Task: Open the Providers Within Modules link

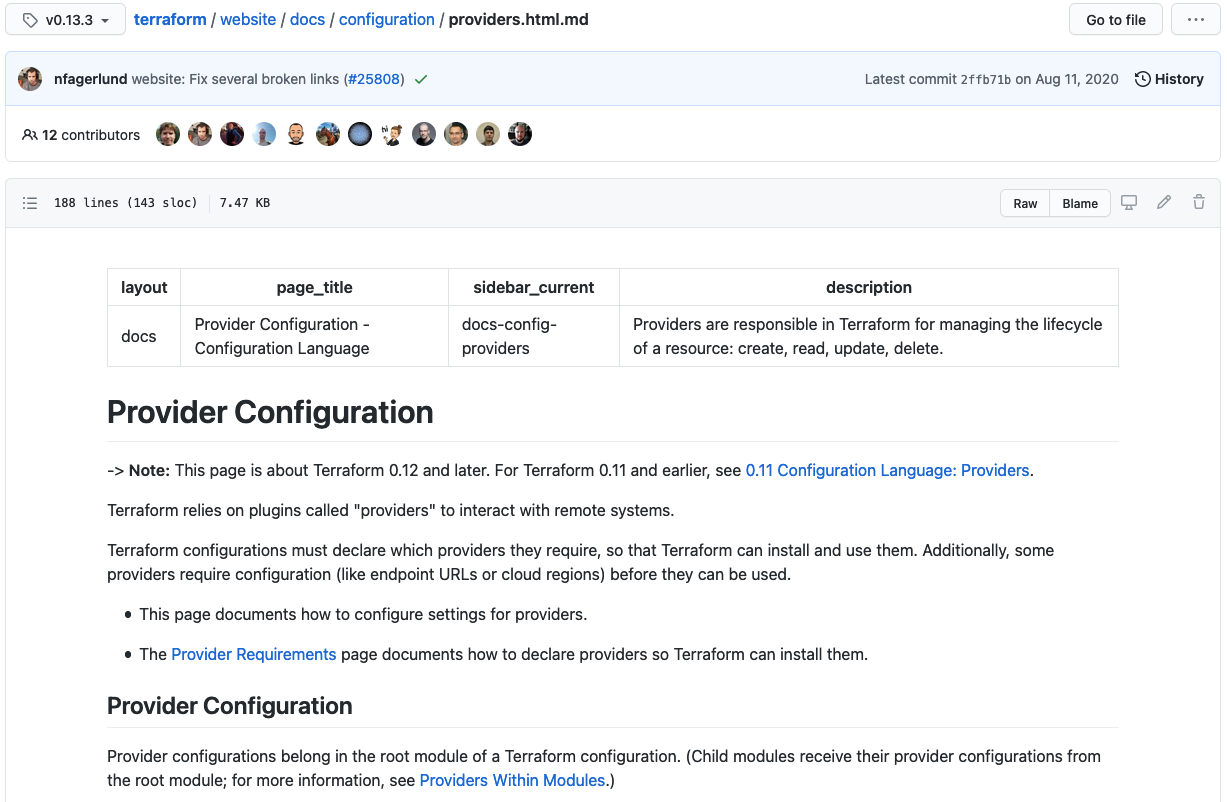Action: (x=512, y=780)
